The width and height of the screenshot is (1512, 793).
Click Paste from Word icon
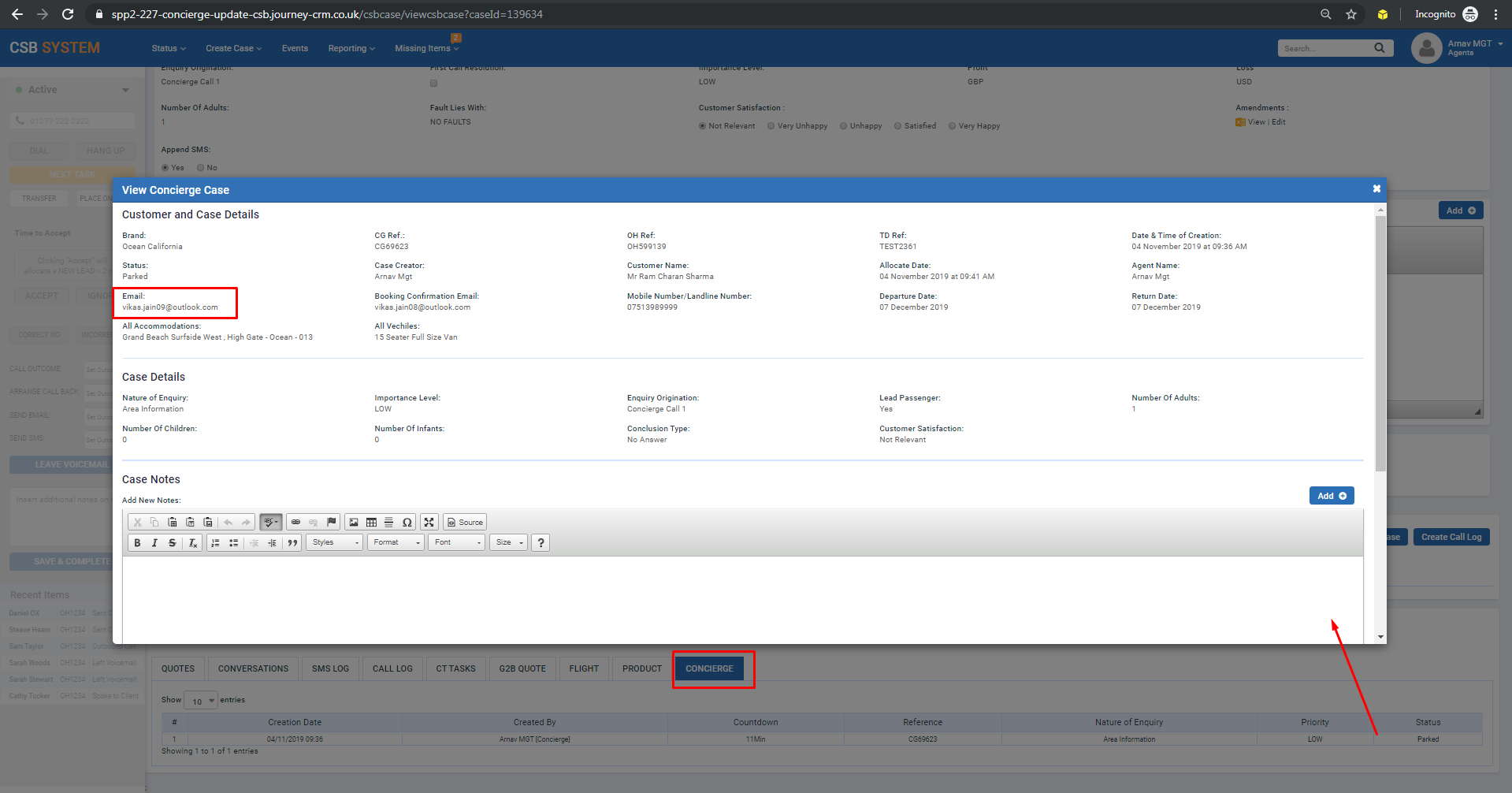(x=208, y=522)
